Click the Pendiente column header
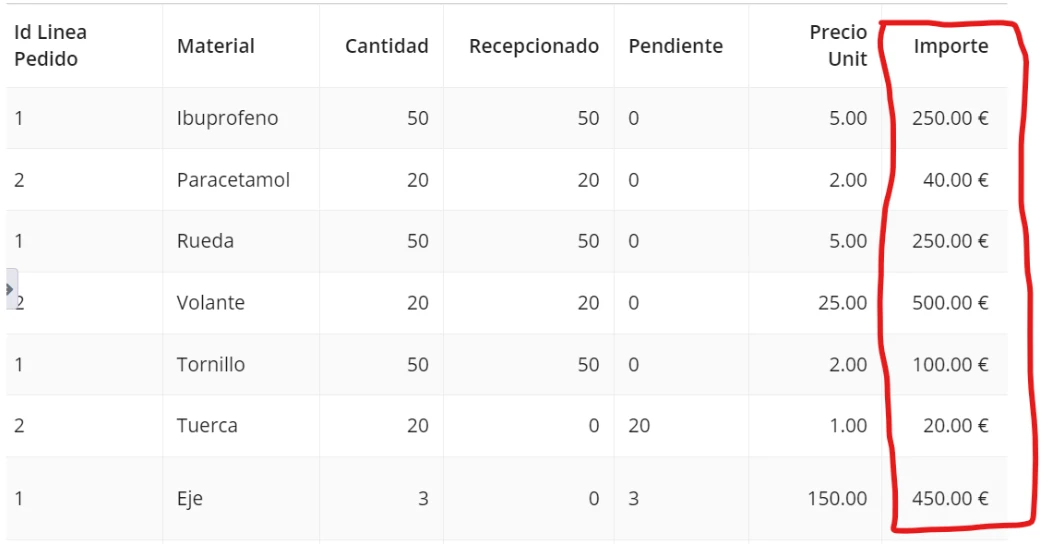Image resolution: width=1053 pixels, height=544 pixels. coord(676,46)
